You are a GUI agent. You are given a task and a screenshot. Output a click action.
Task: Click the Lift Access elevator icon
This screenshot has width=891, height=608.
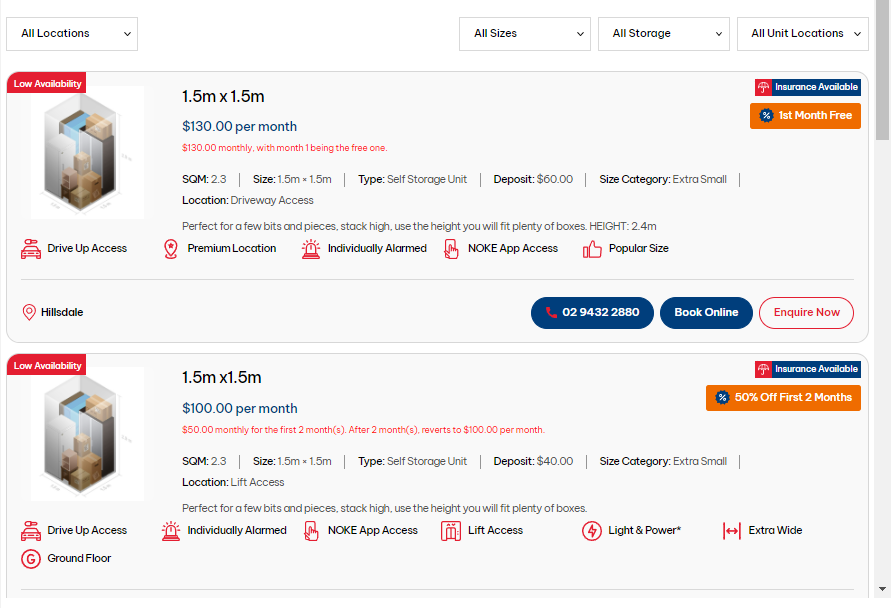(451, 531)
